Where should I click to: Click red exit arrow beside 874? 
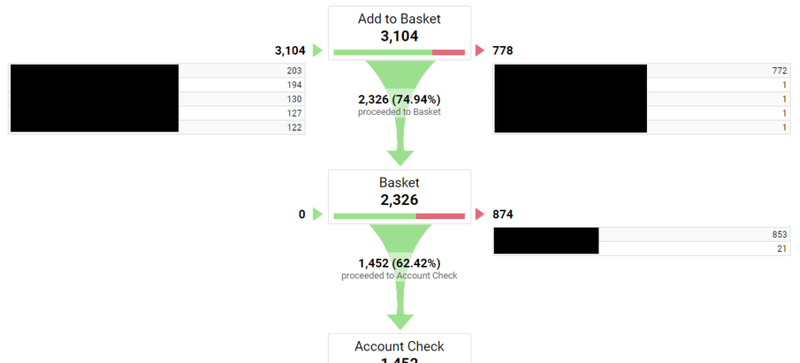point(480,214)
